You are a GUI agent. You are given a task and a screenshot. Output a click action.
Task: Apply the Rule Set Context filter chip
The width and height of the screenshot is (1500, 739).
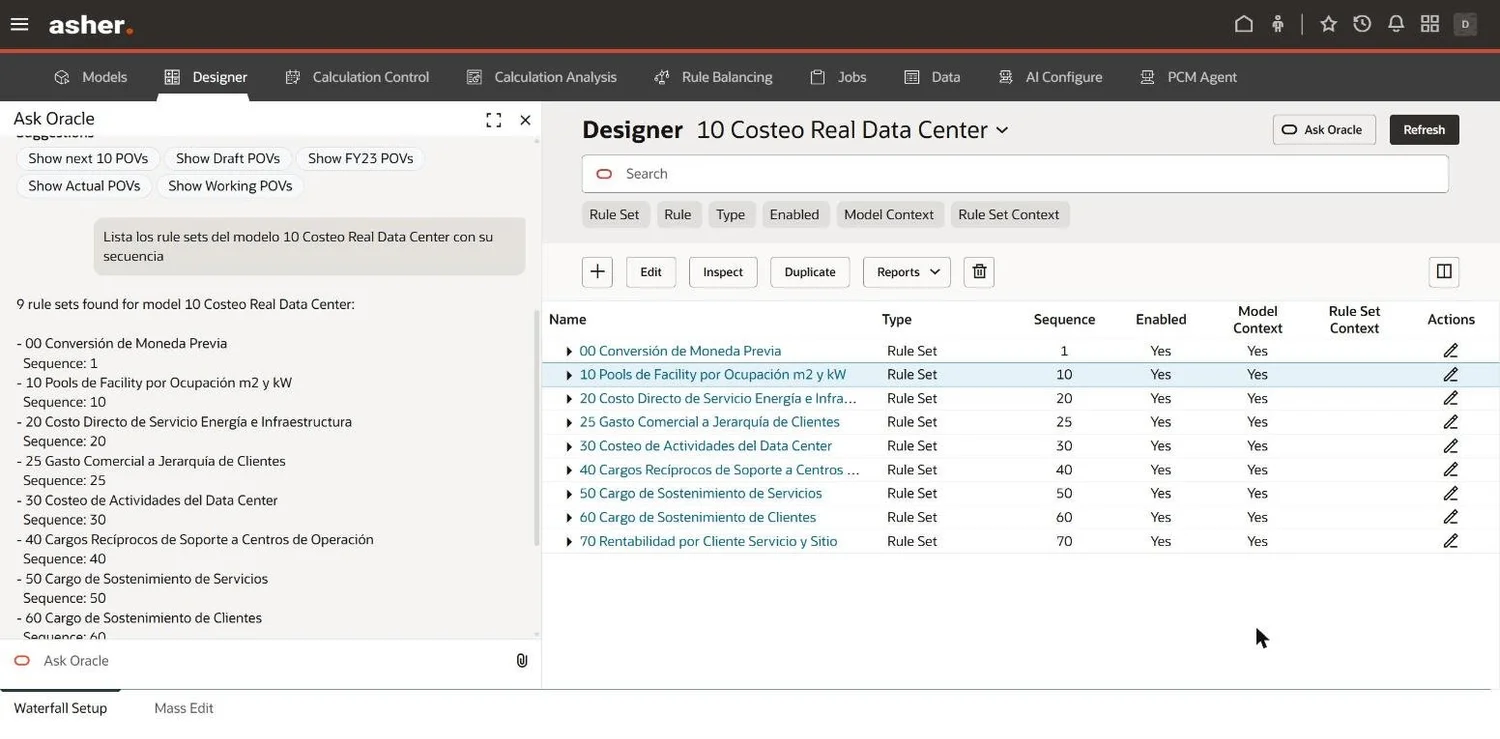(x=1009, y=215)
